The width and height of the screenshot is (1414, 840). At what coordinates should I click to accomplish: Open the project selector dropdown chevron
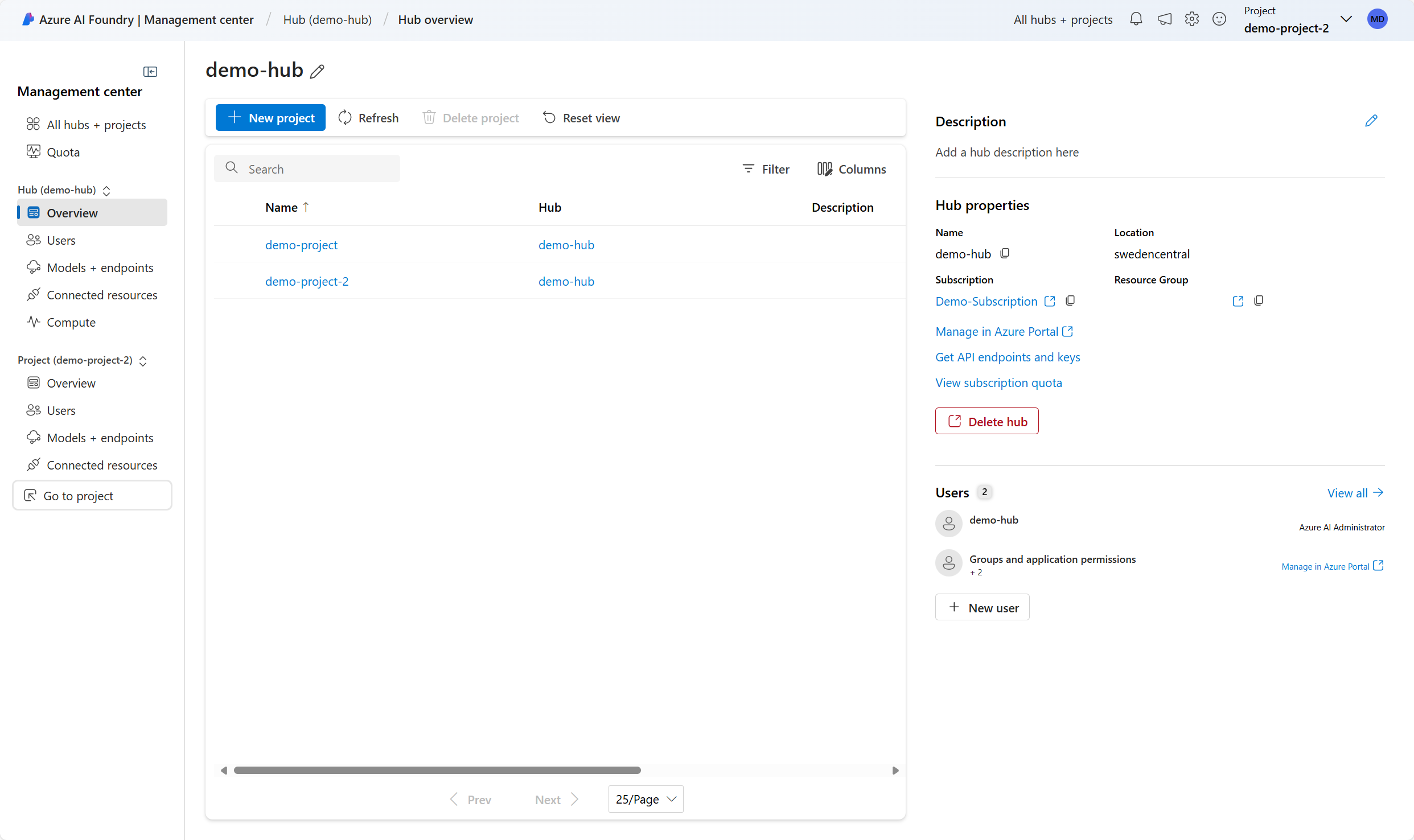[1346, 19]
